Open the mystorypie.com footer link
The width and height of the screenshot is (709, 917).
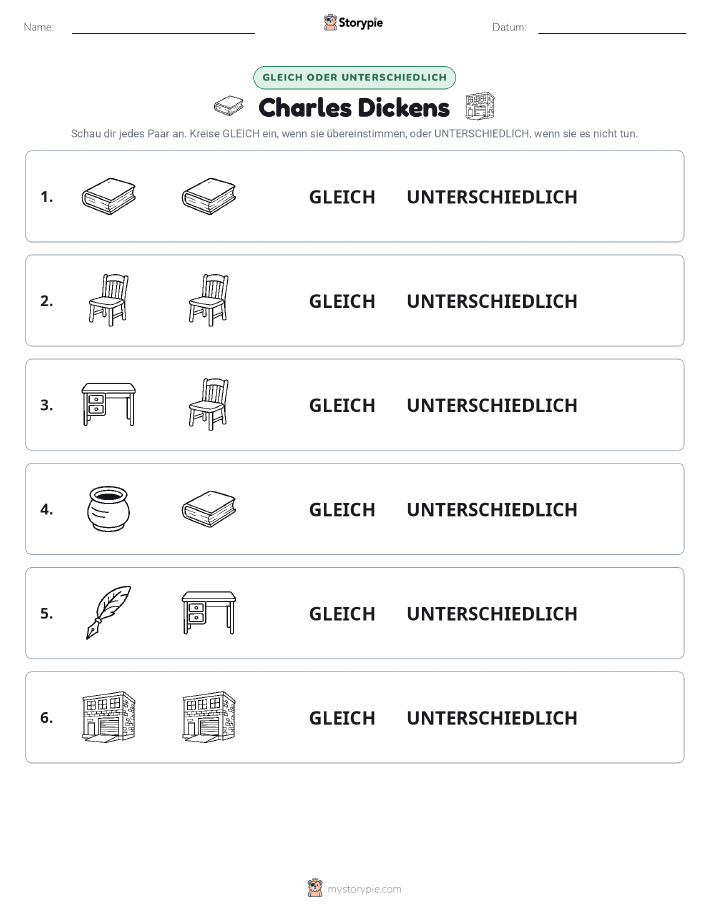tap(354, 888)
